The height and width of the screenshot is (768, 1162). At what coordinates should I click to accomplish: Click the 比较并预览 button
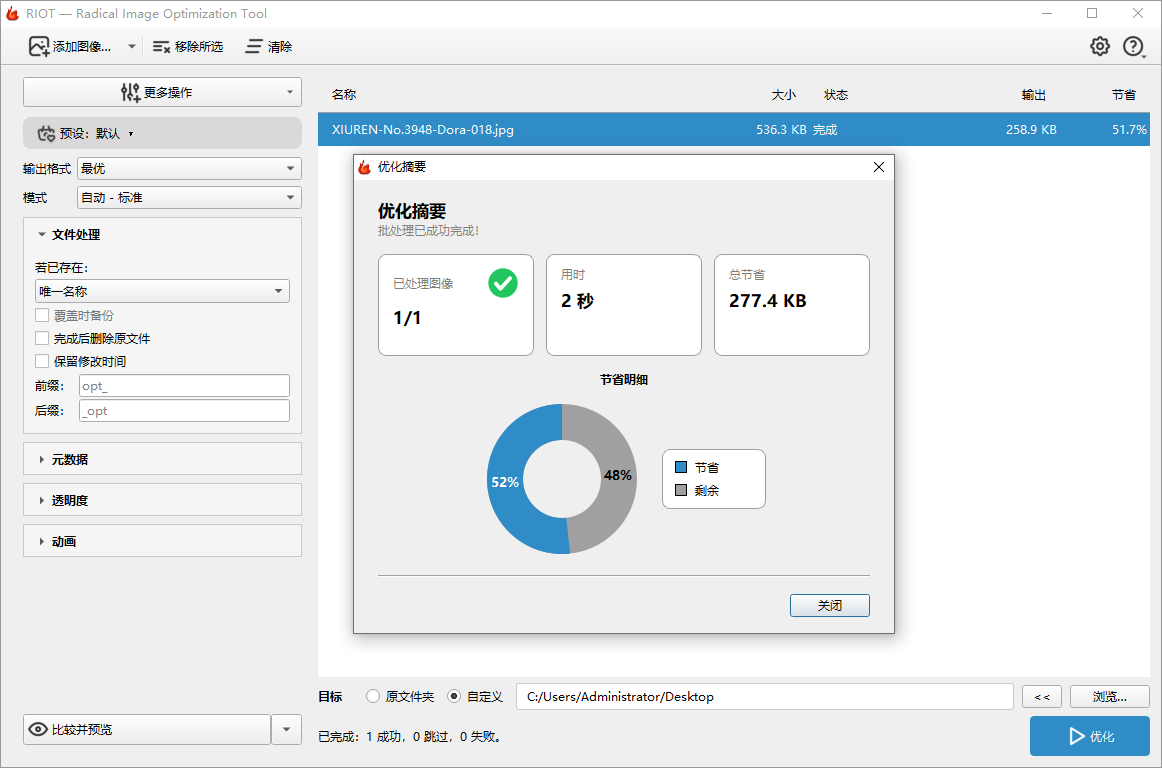coord(147,729)
